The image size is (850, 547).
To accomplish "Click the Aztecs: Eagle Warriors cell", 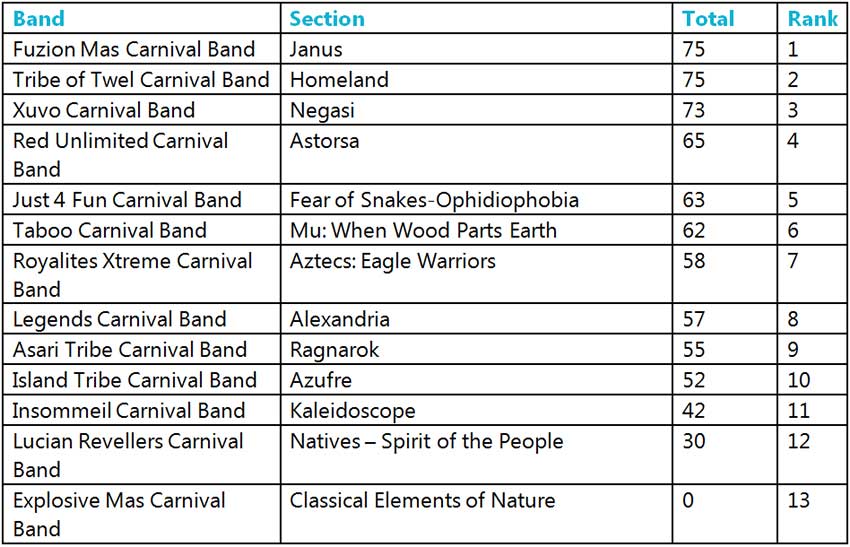I will click(x=392, y=261).
